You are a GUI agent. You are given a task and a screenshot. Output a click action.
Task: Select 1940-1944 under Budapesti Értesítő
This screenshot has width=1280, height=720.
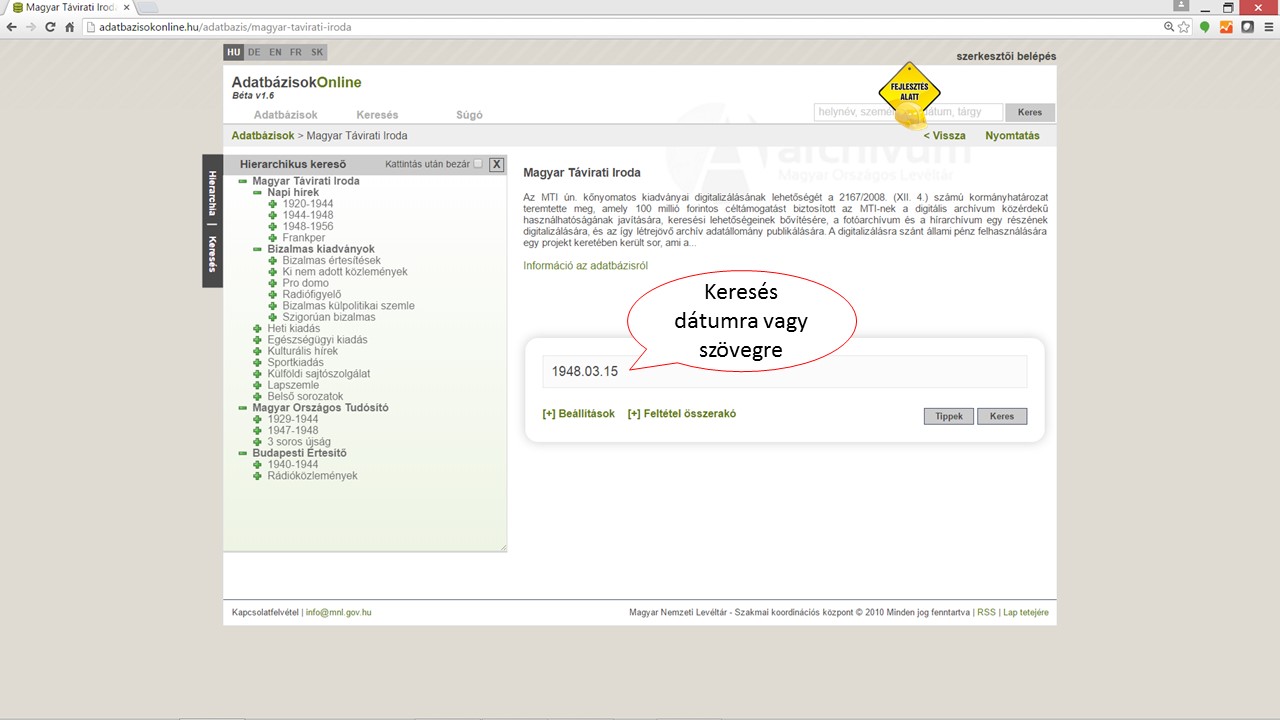(x=293, y=464)
